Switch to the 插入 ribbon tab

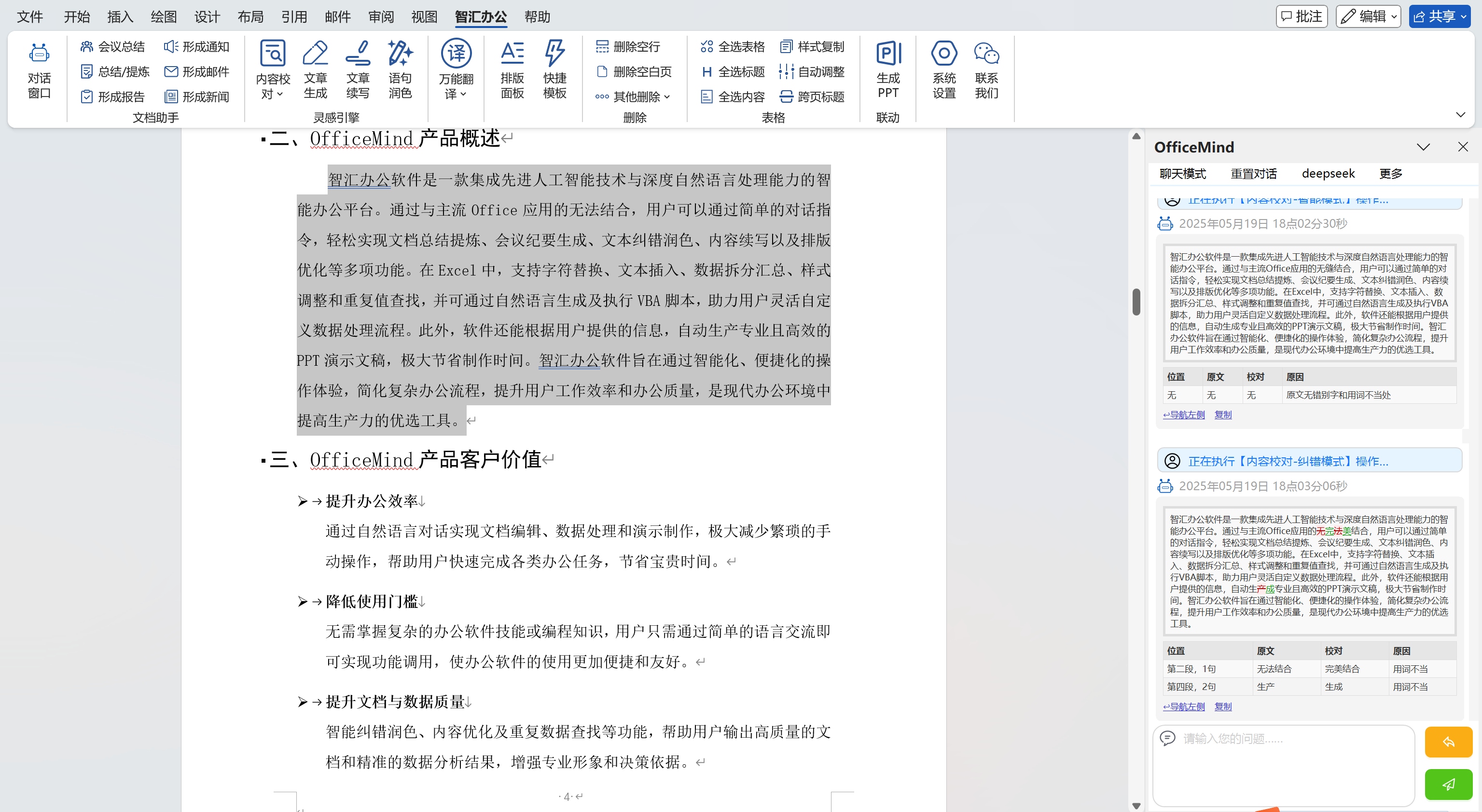120,17
